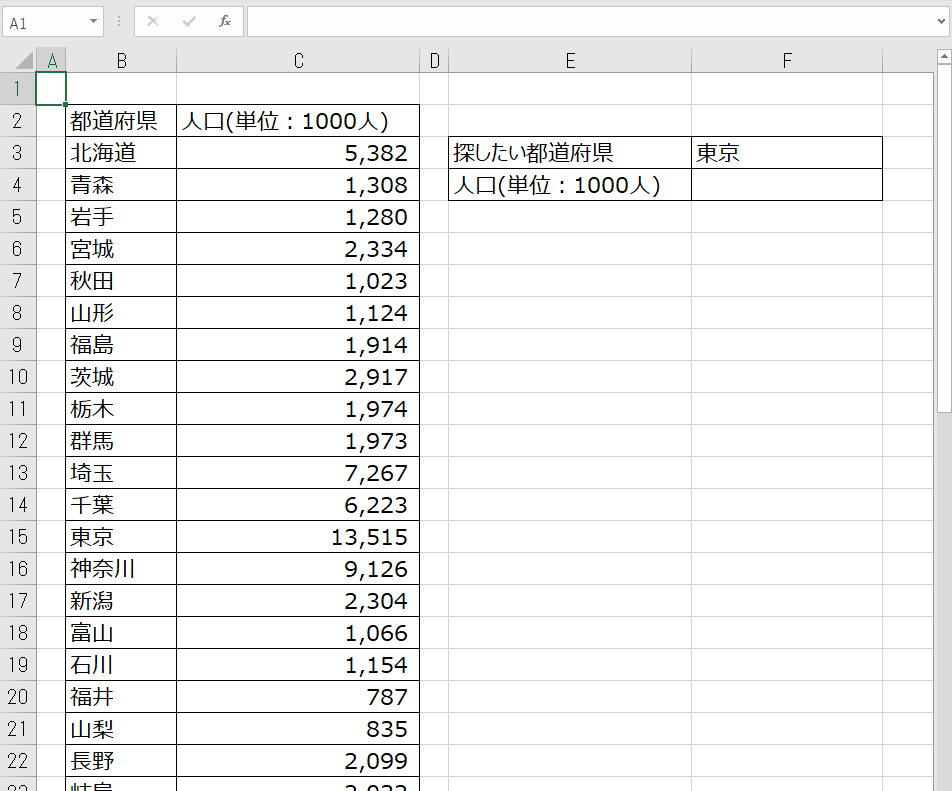Image resolution: width=952 pixels, height=791 pixels.
Task: Select the greyed check icon area to confirm entry
Action: point(187,21)
